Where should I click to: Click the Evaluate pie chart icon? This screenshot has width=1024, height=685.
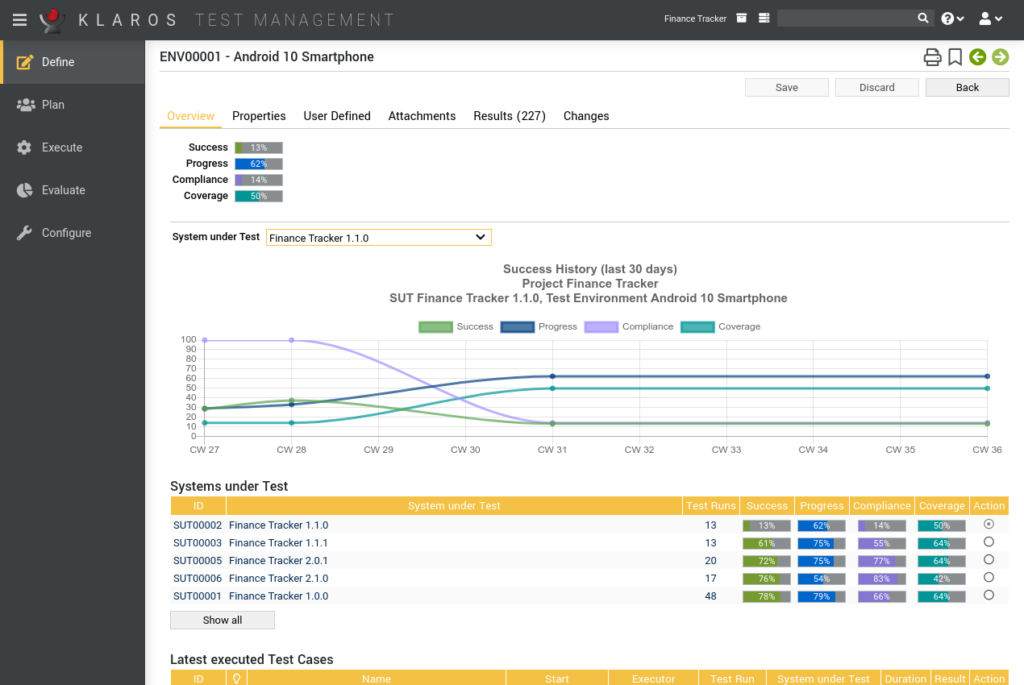24,190
